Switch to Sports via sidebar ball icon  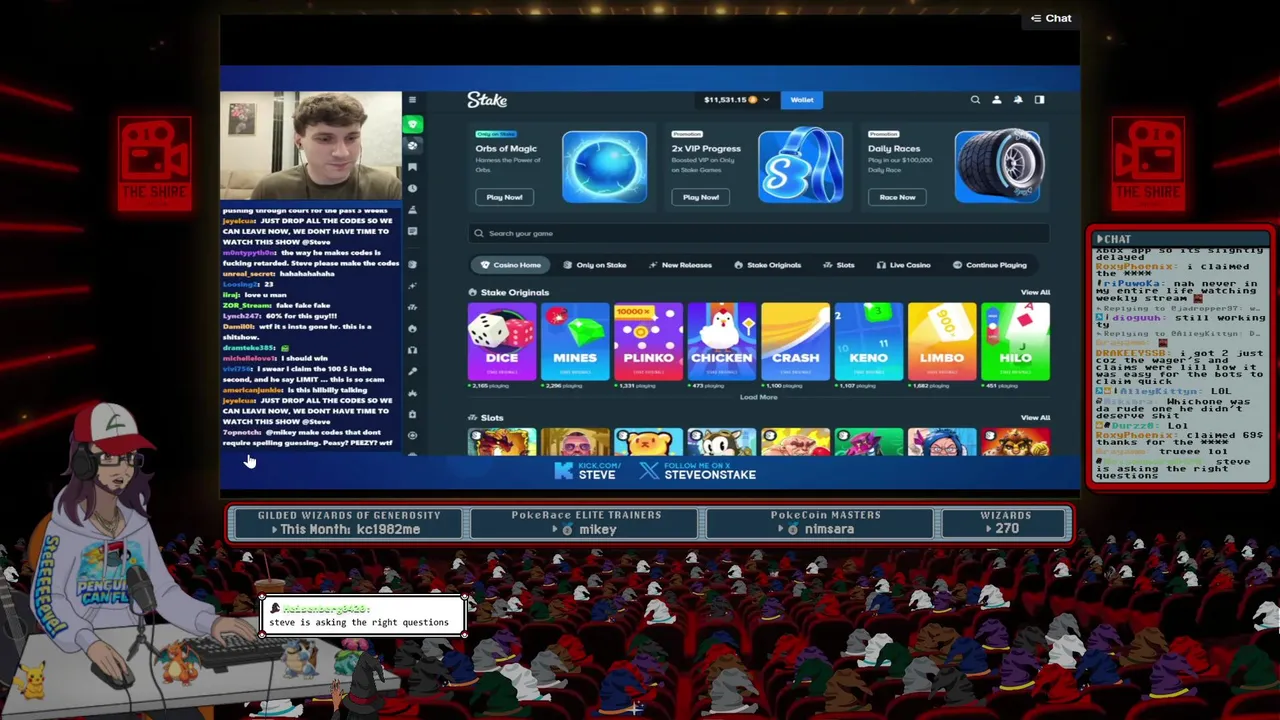(x=412, y=146)
